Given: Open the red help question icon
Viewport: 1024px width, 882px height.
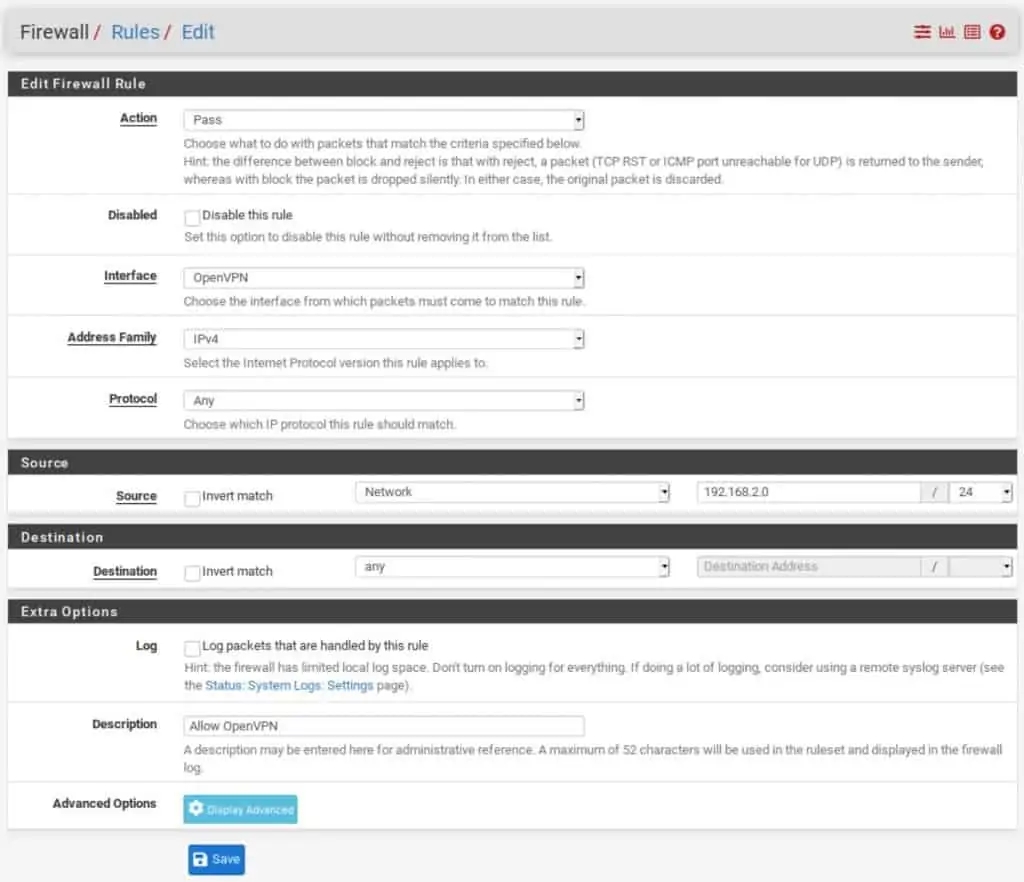Looking at the screenshot, I should [997, 32].
